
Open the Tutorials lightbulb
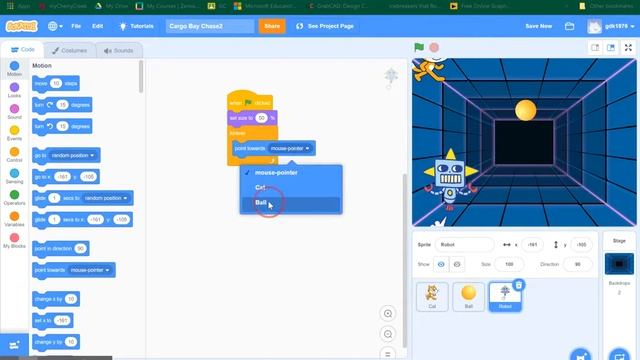coord(136,26)
